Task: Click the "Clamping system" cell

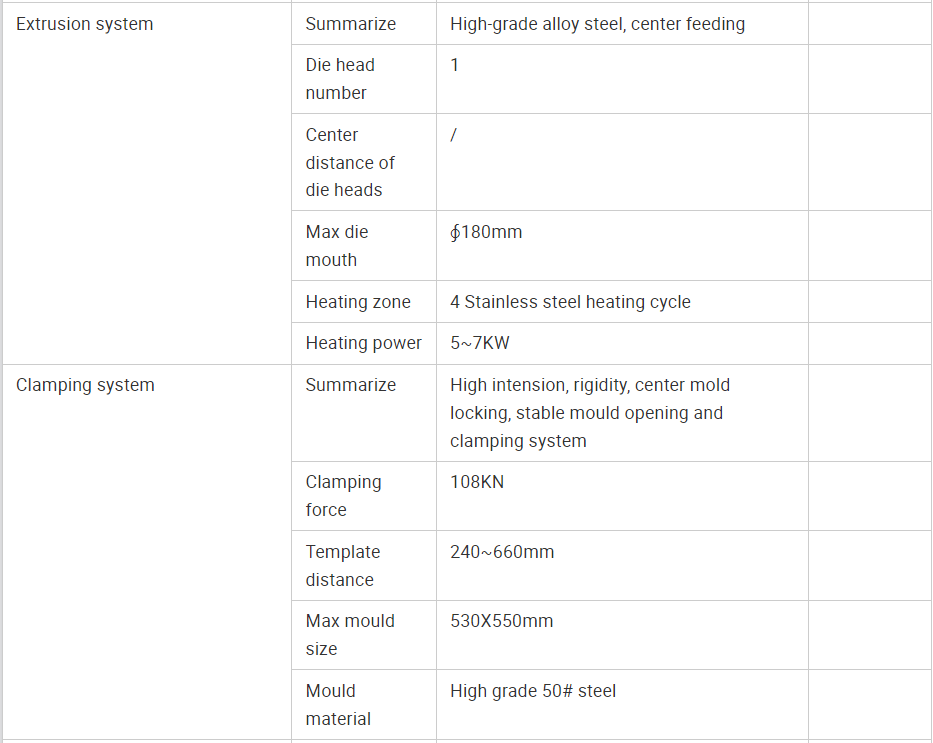Action: coord(85,385)
